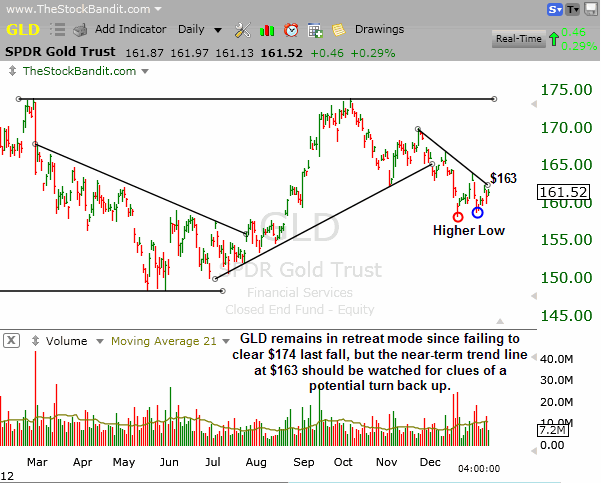Click the up-down arrows beside TheStockBandit.com

coord(12,71)
